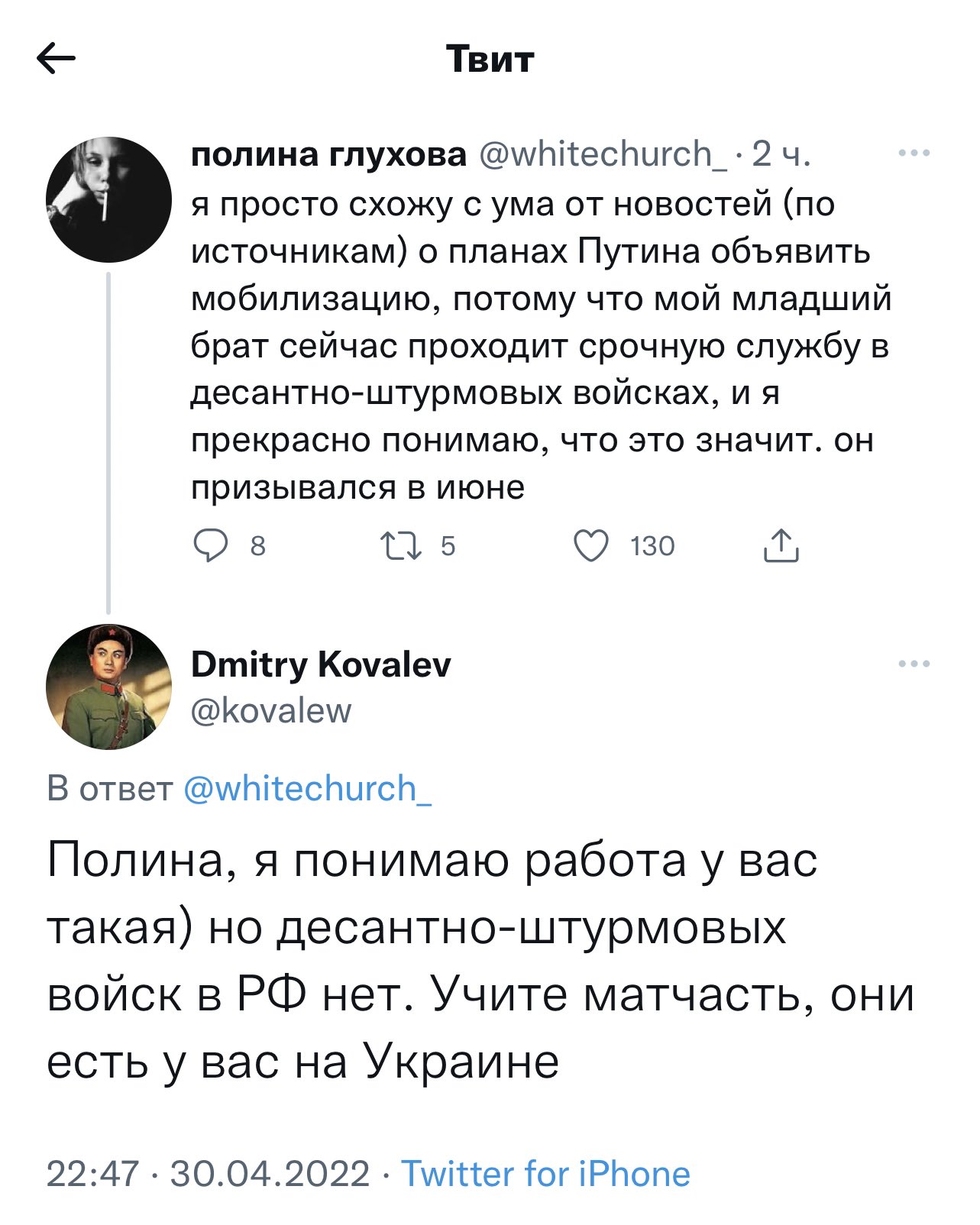This screenshot has height=1225, width=980.
Task: Open reply icon on Polina's tweet
Action: 210,545
